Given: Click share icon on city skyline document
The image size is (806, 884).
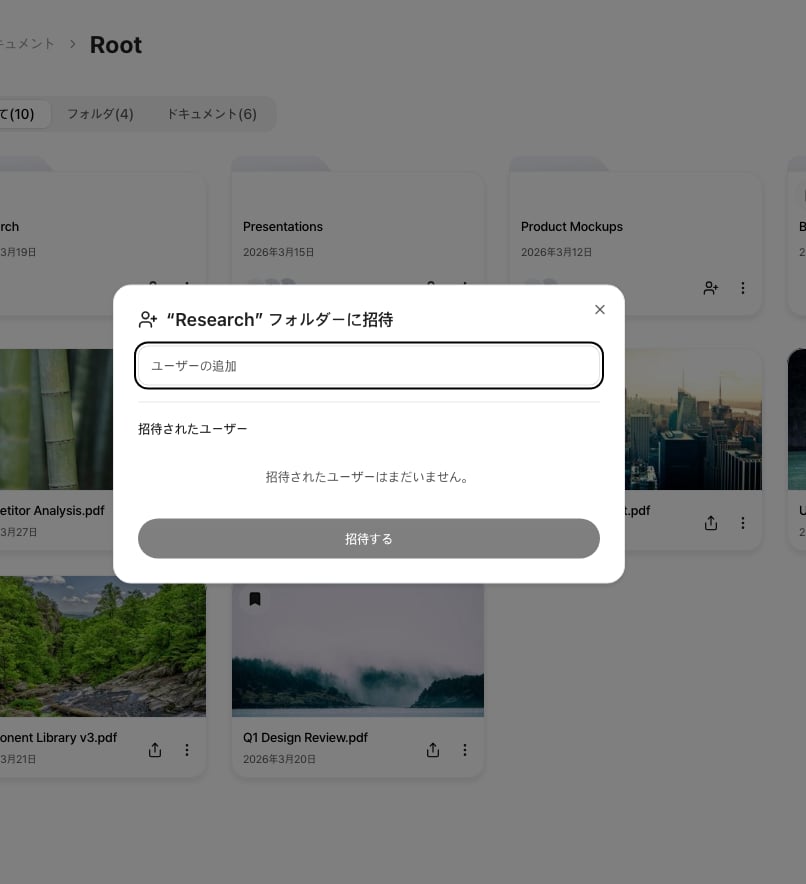Looking at the screenshot, I should 711,523.
